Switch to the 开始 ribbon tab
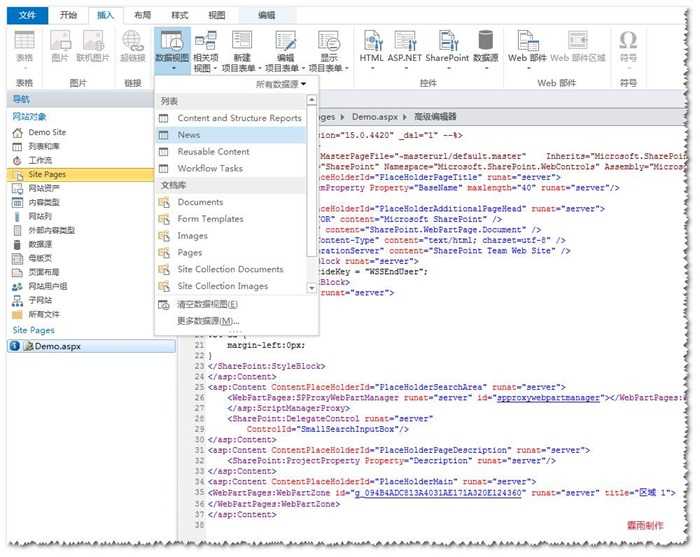This screenshot has height=557, width=700. (x=68, y=15)
